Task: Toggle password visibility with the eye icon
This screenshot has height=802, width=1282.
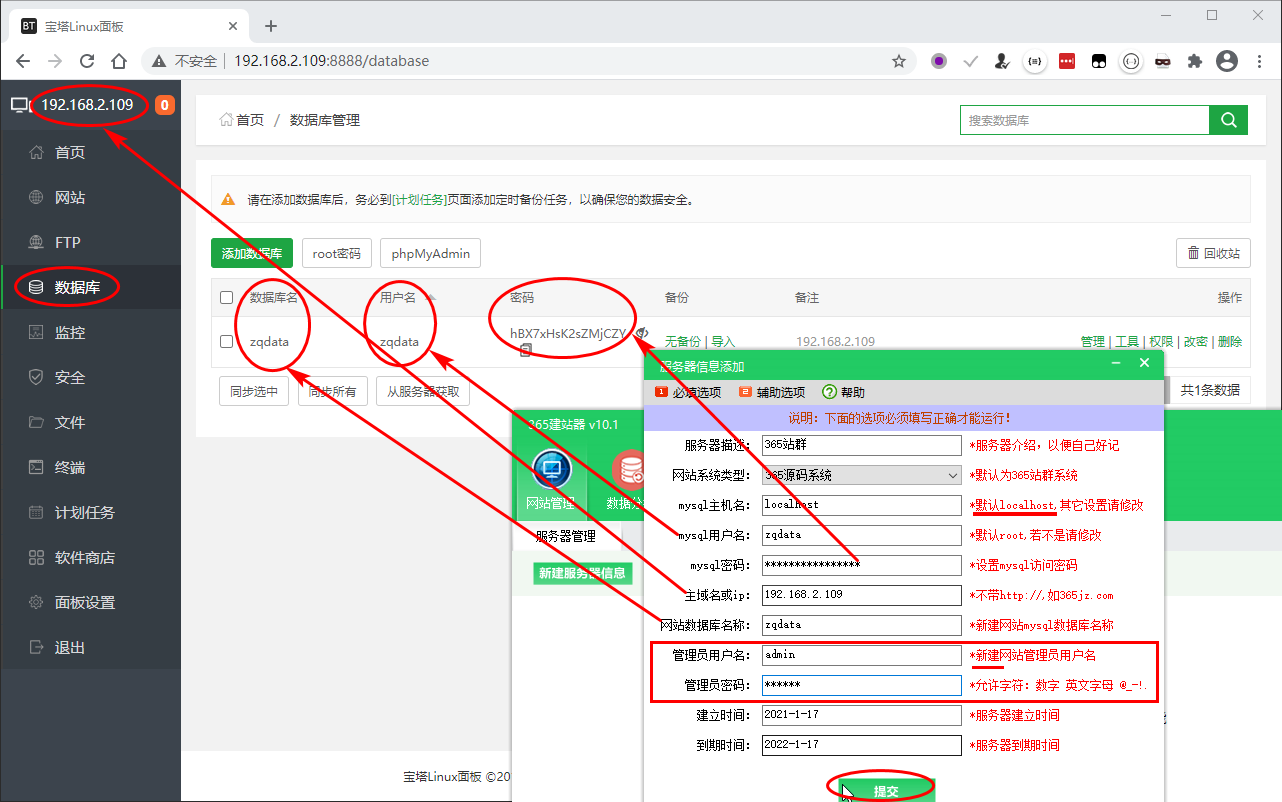Action: (x=642, y=334)
